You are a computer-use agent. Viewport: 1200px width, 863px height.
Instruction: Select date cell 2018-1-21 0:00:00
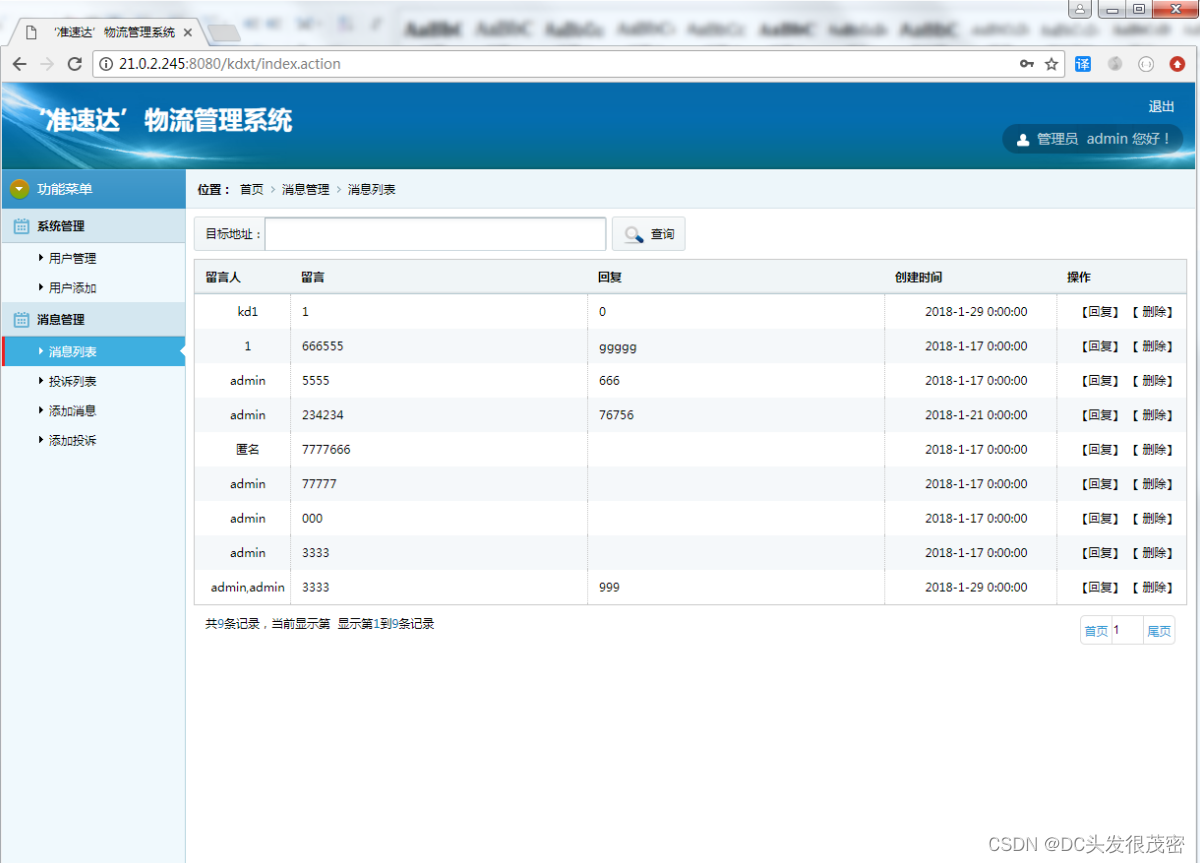click(976, 415)
